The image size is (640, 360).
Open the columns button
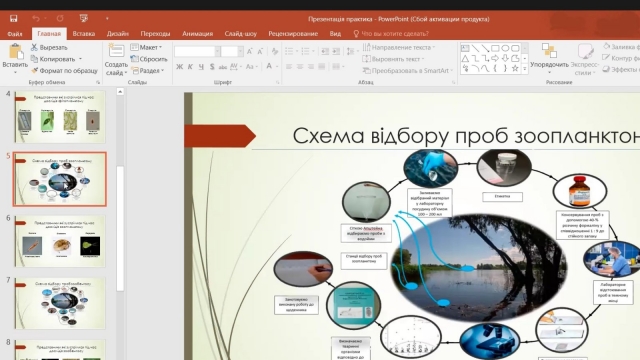(x=338, y=67)
